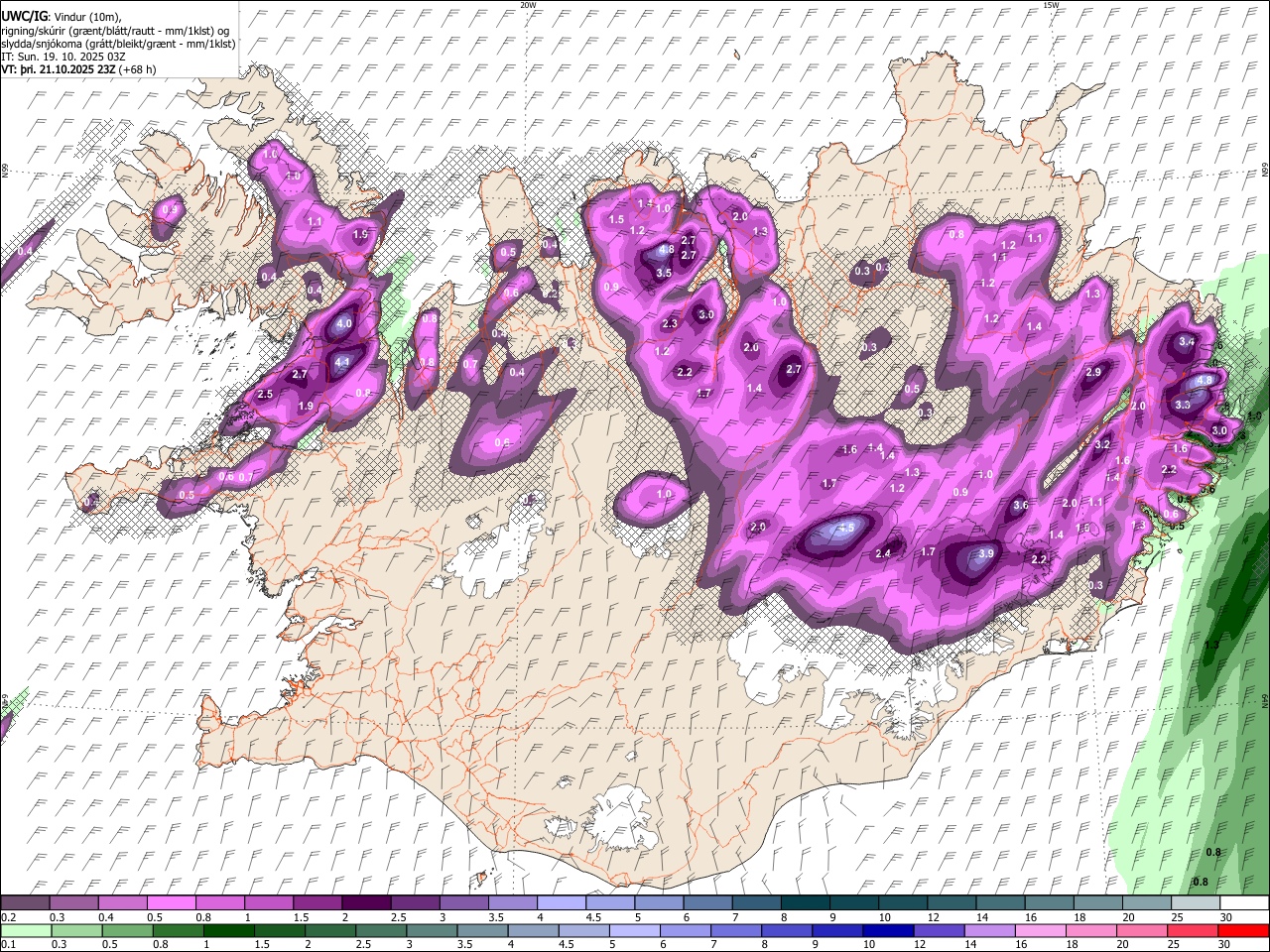Viewport: 1270px width, 952px height.
Task: Click the bottom-row pale green swatch labeled 0.1
Action: pos(26,930)
